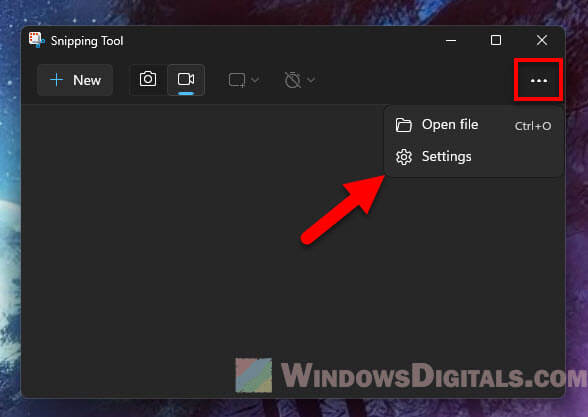Click the See more three-dots button
The image size is (588, 417).
pyautogui.click(x=538, y=80)
